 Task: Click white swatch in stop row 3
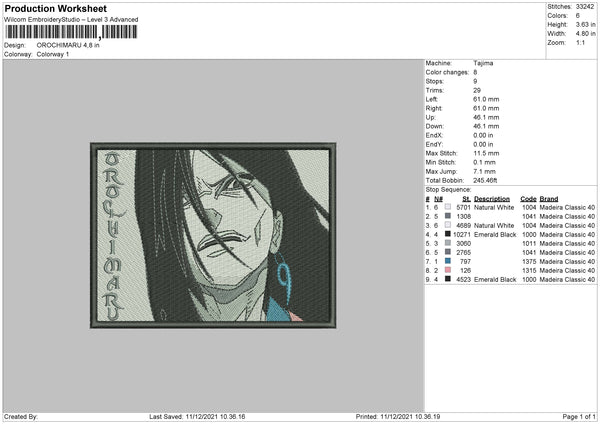(448, 225)
